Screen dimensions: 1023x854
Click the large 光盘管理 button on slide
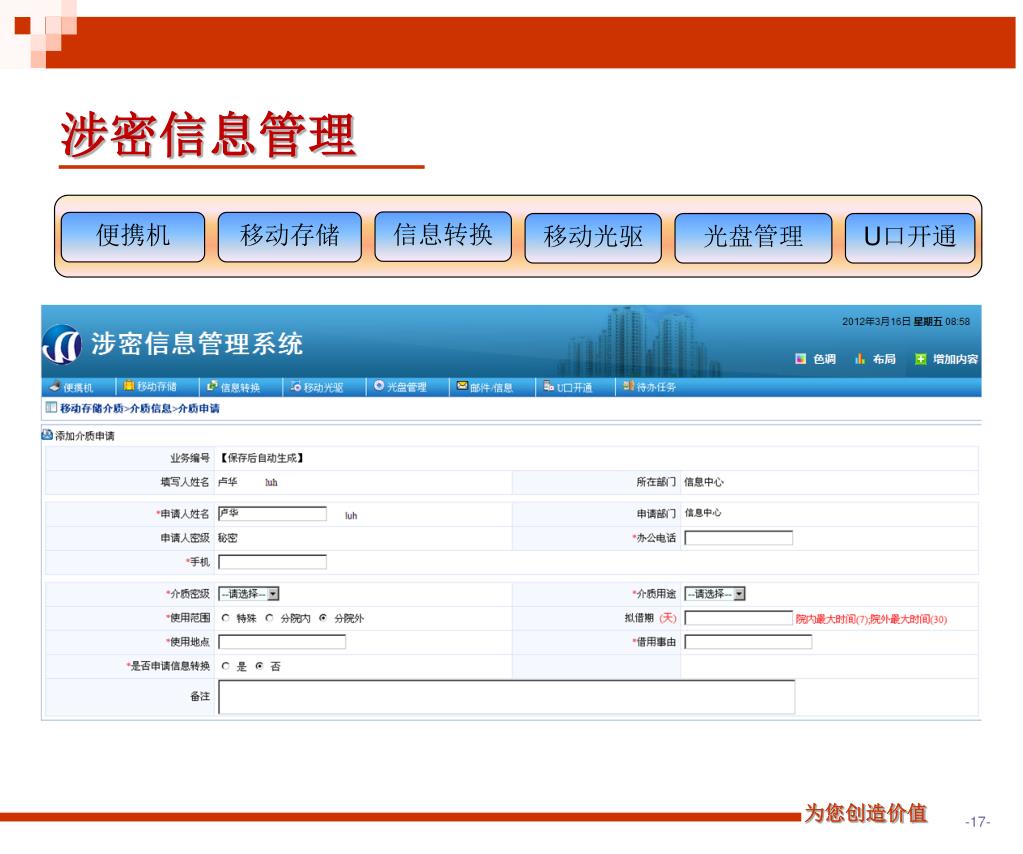click(x=754, y=237)
